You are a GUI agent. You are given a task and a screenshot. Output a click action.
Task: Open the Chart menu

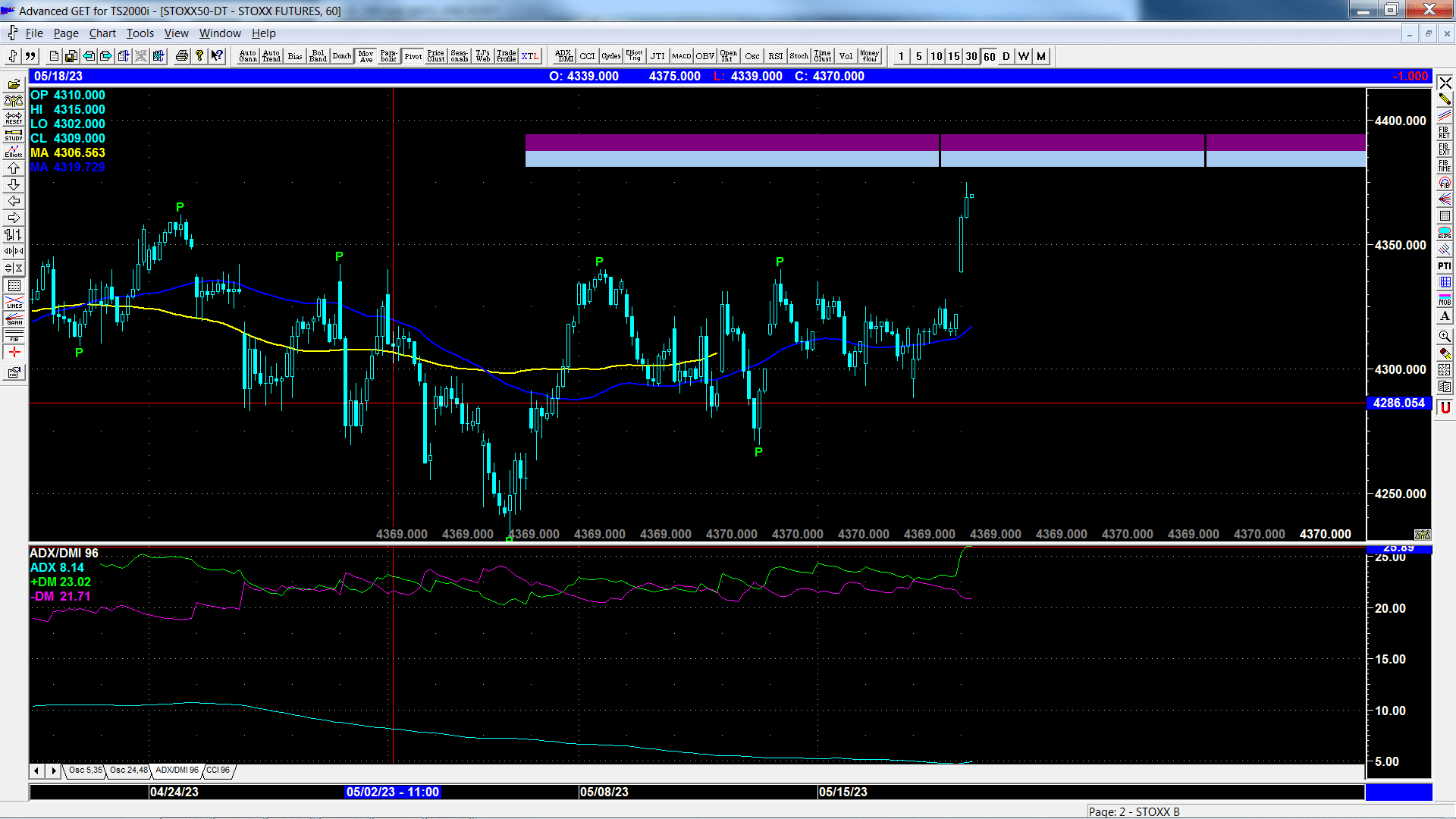102,33
